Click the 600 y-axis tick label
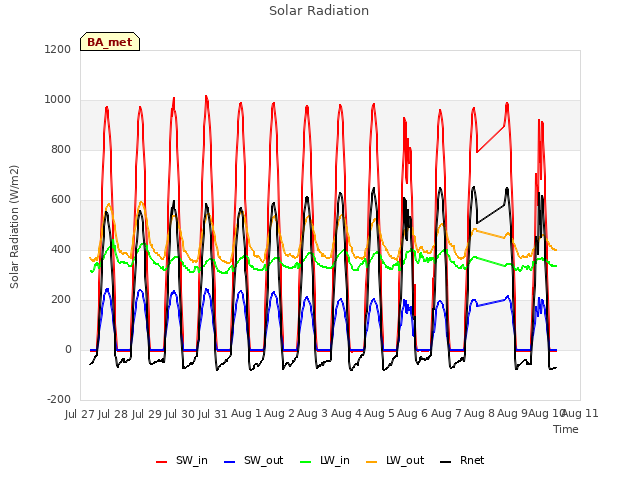The width and height of the screenshot is (640, 480). (x=61, y=200)
